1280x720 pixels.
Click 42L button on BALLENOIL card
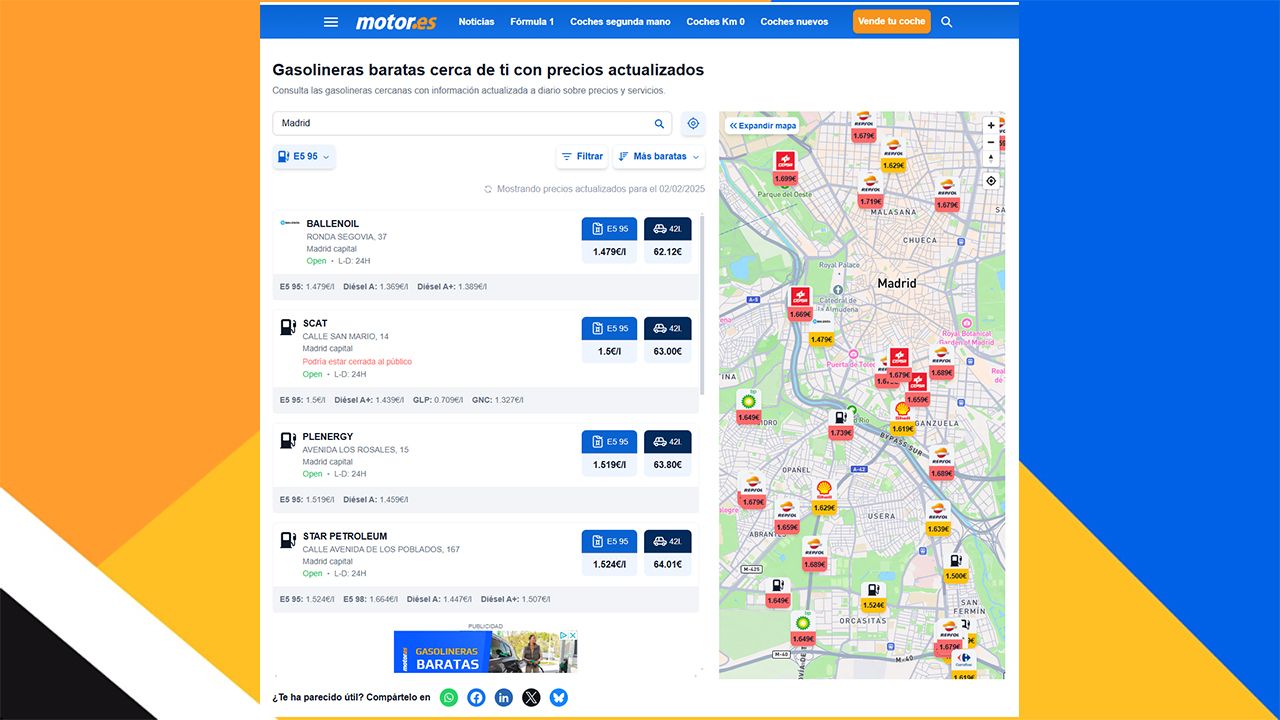[667, 229]
